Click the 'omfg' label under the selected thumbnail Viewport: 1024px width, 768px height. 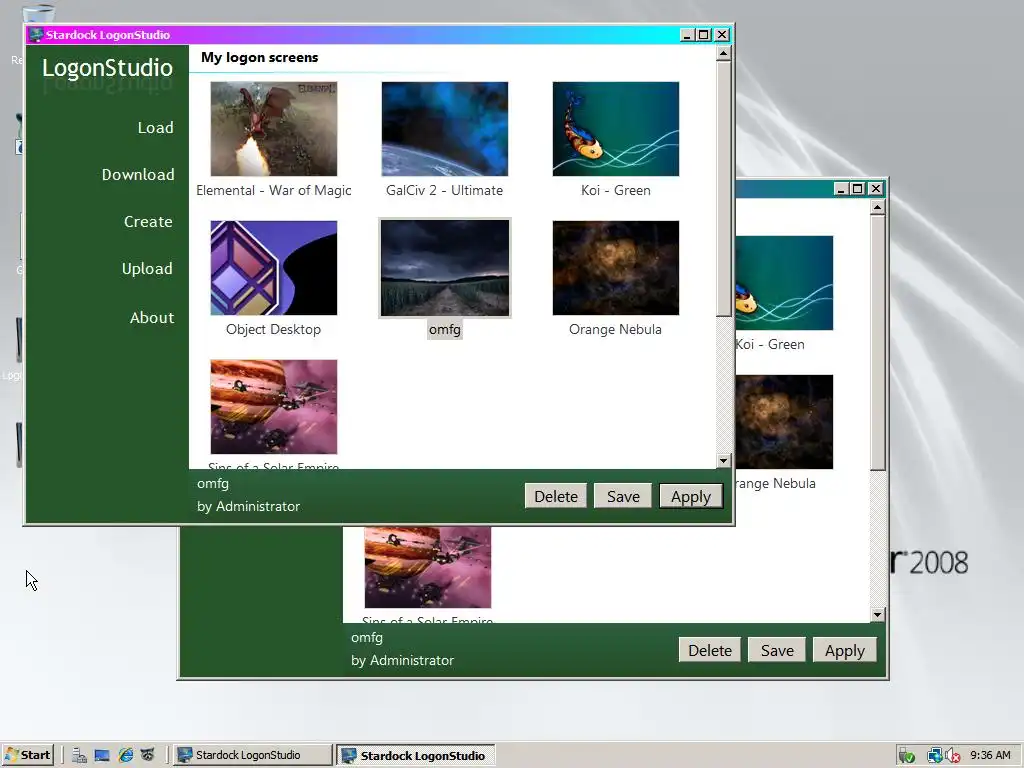445,330
